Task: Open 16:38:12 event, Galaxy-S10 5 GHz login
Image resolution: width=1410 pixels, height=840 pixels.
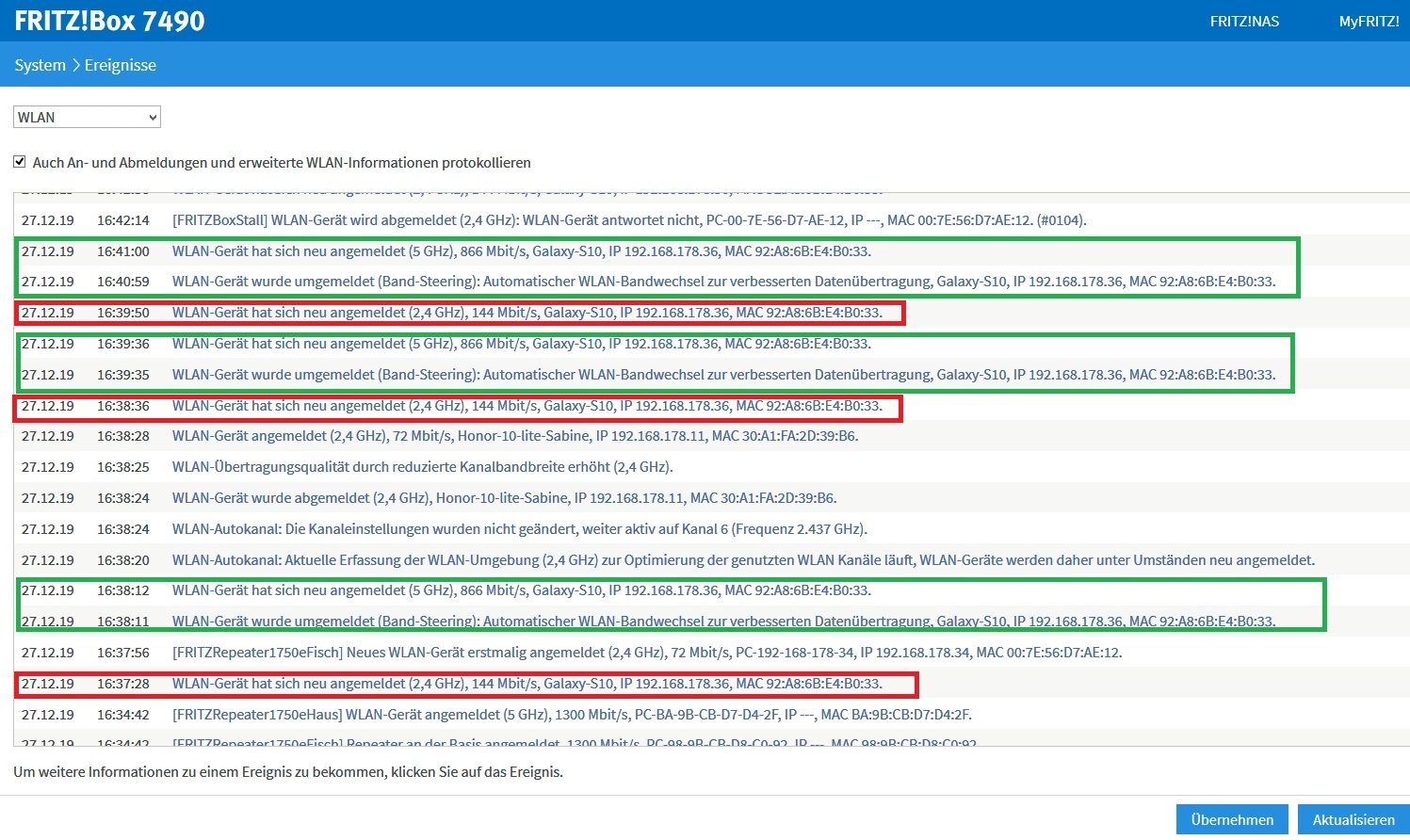Action: click(521, 590)
